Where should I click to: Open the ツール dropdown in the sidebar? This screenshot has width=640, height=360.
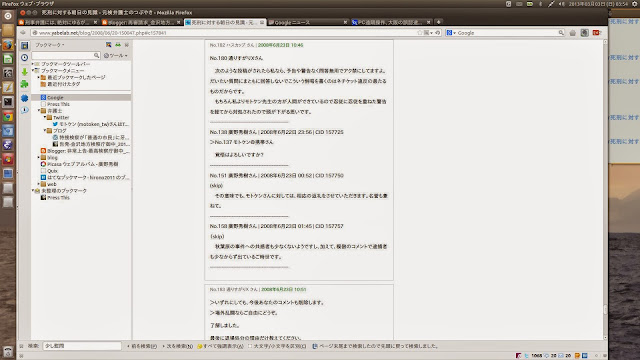(x=116, y=56)
